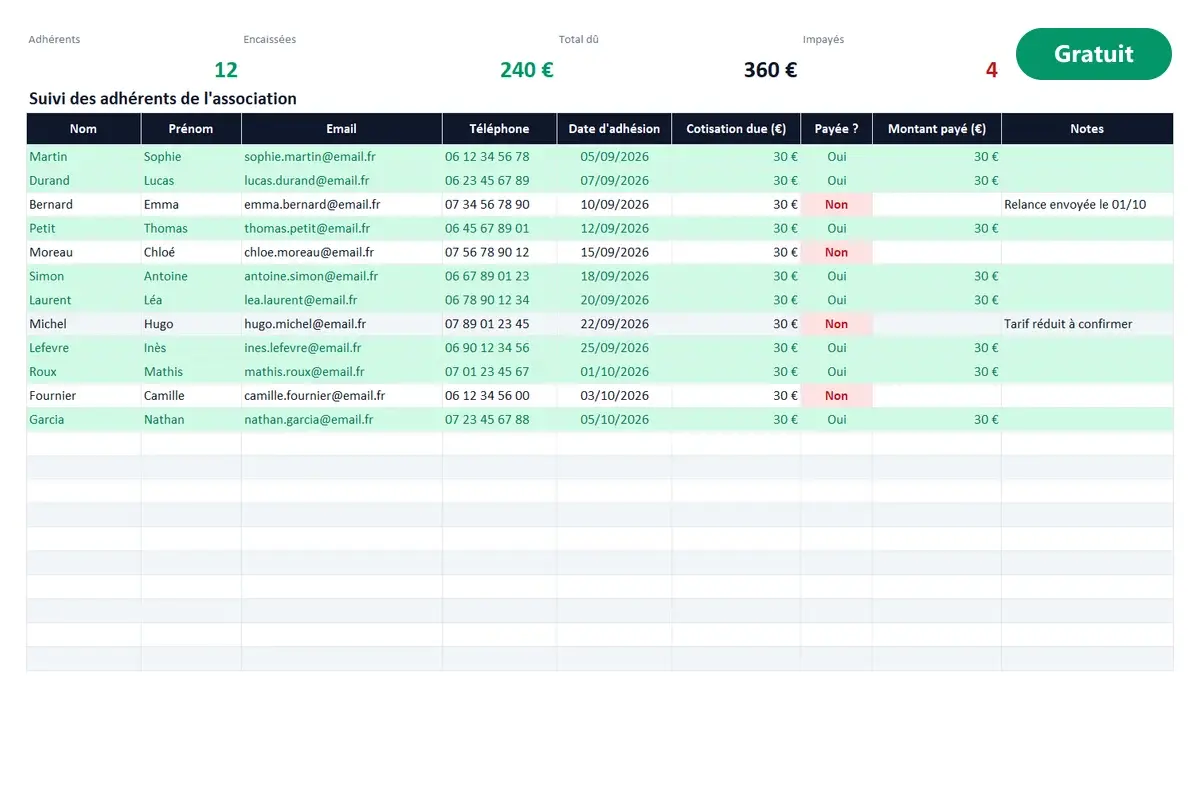Viewport: 1200px width, 800px height.
Task: Select the Non status for Chloé Moreau
Action: [x=837, y=253]
